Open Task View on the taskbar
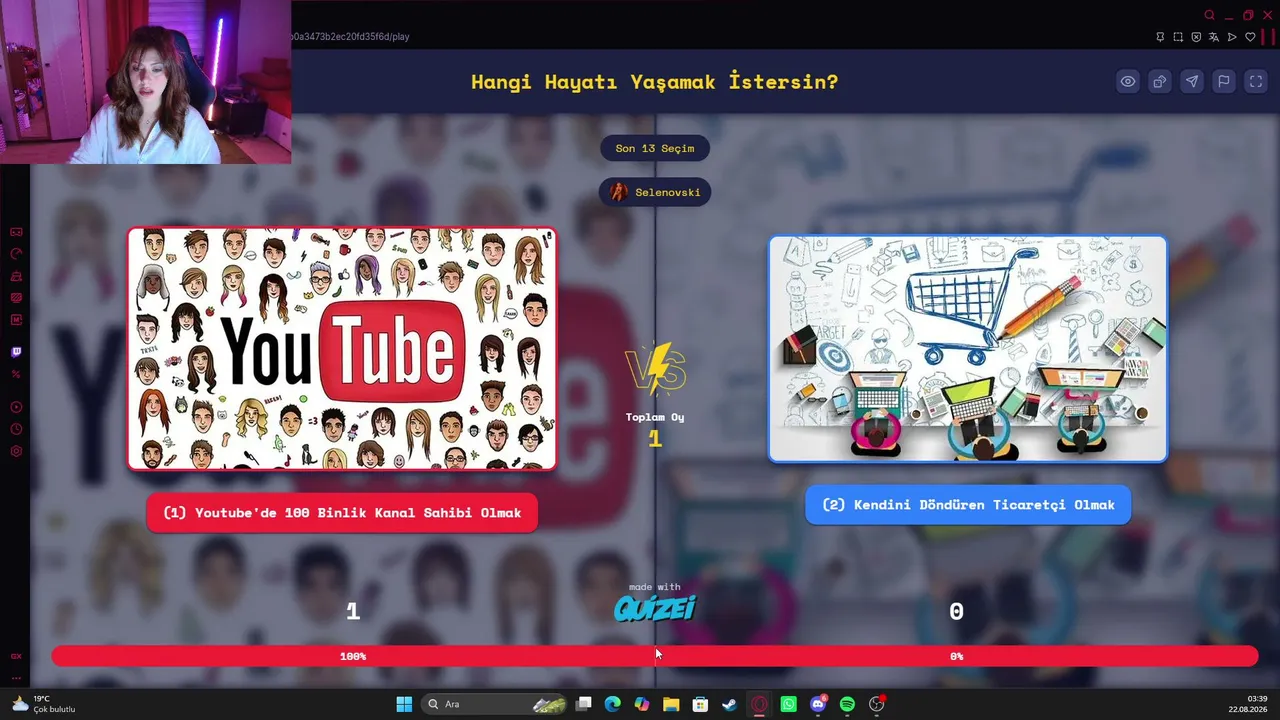This screenshot has width=1280, height=720. pyautogui.click(x=584, y=704)
